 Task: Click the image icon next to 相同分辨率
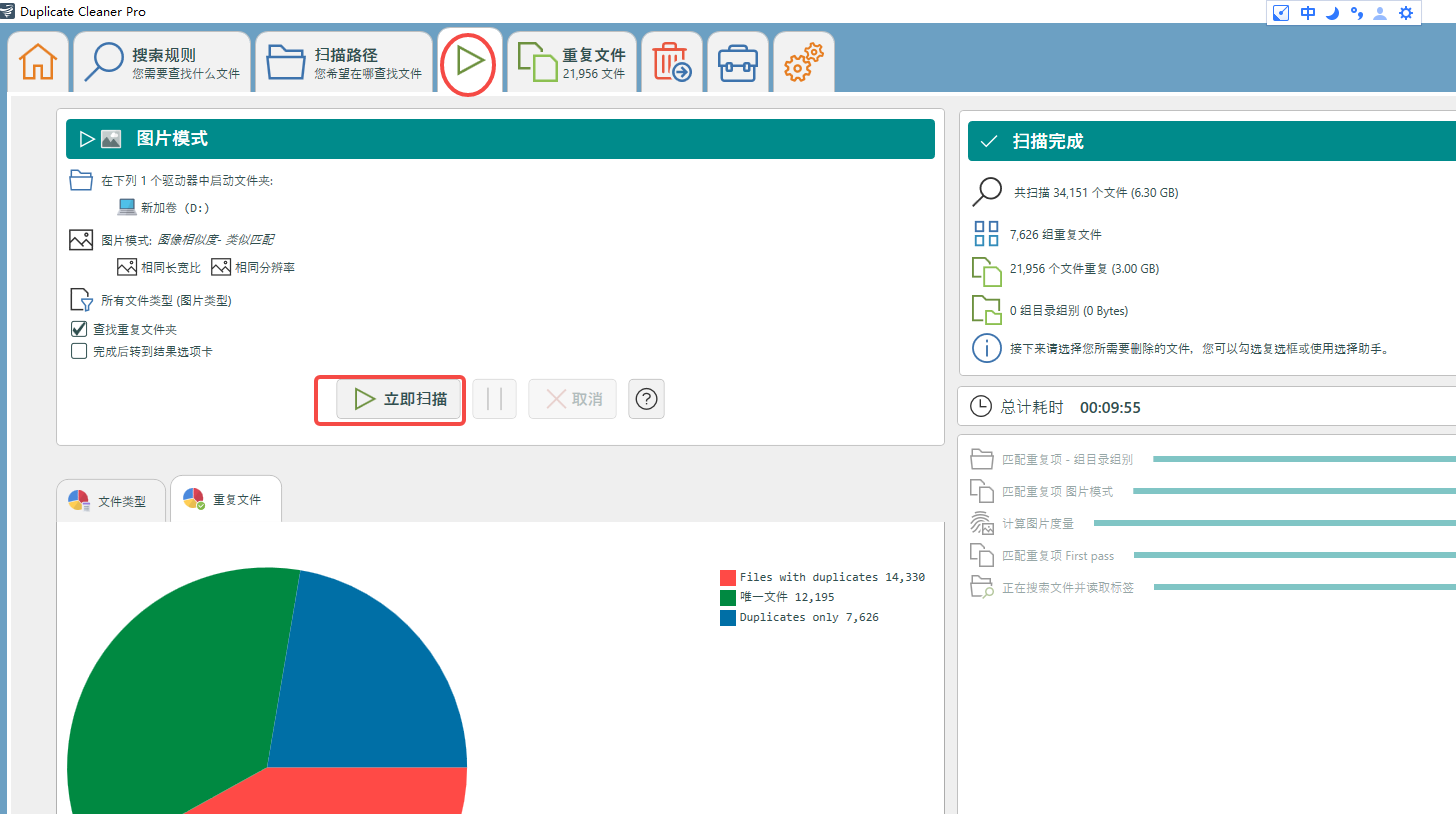221,267
